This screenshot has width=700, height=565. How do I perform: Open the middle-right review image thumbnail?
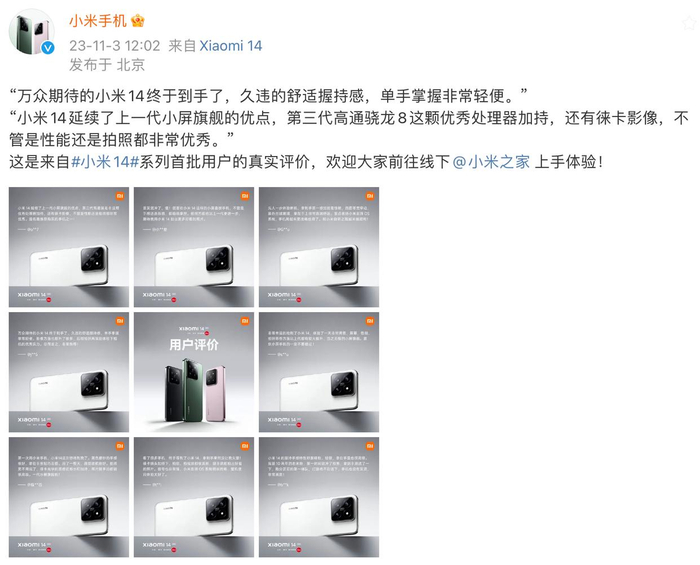click(319, 372)
